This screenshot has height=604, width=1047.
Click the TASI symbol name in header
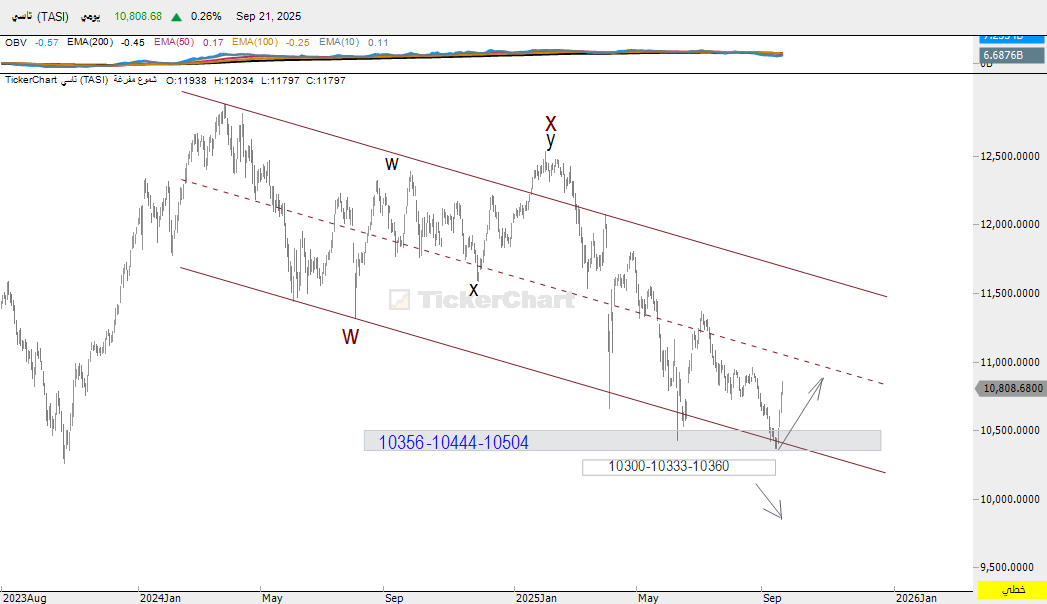click(40, 17)
